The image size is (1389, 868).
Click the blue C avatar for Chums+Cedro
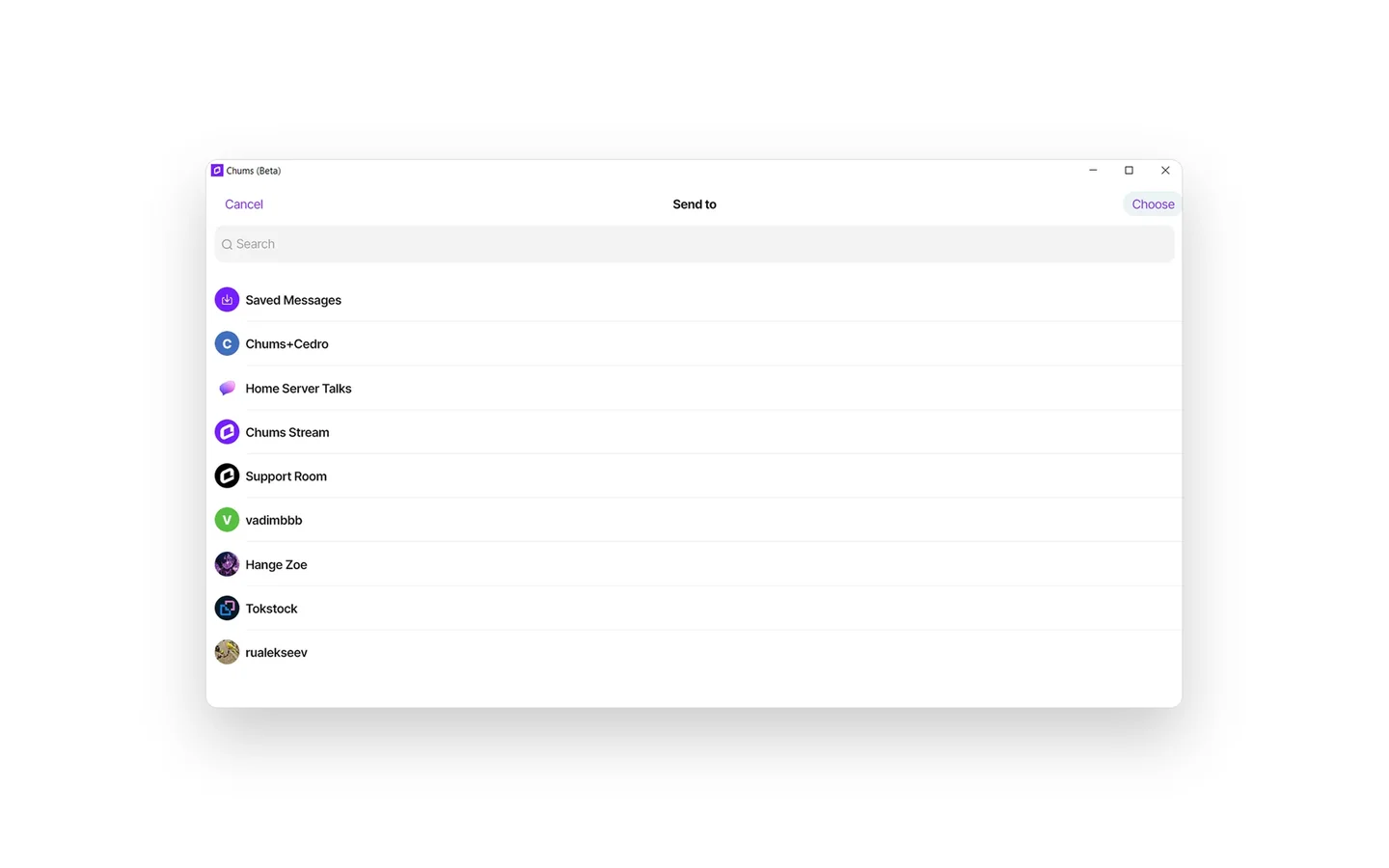(227, 343)
